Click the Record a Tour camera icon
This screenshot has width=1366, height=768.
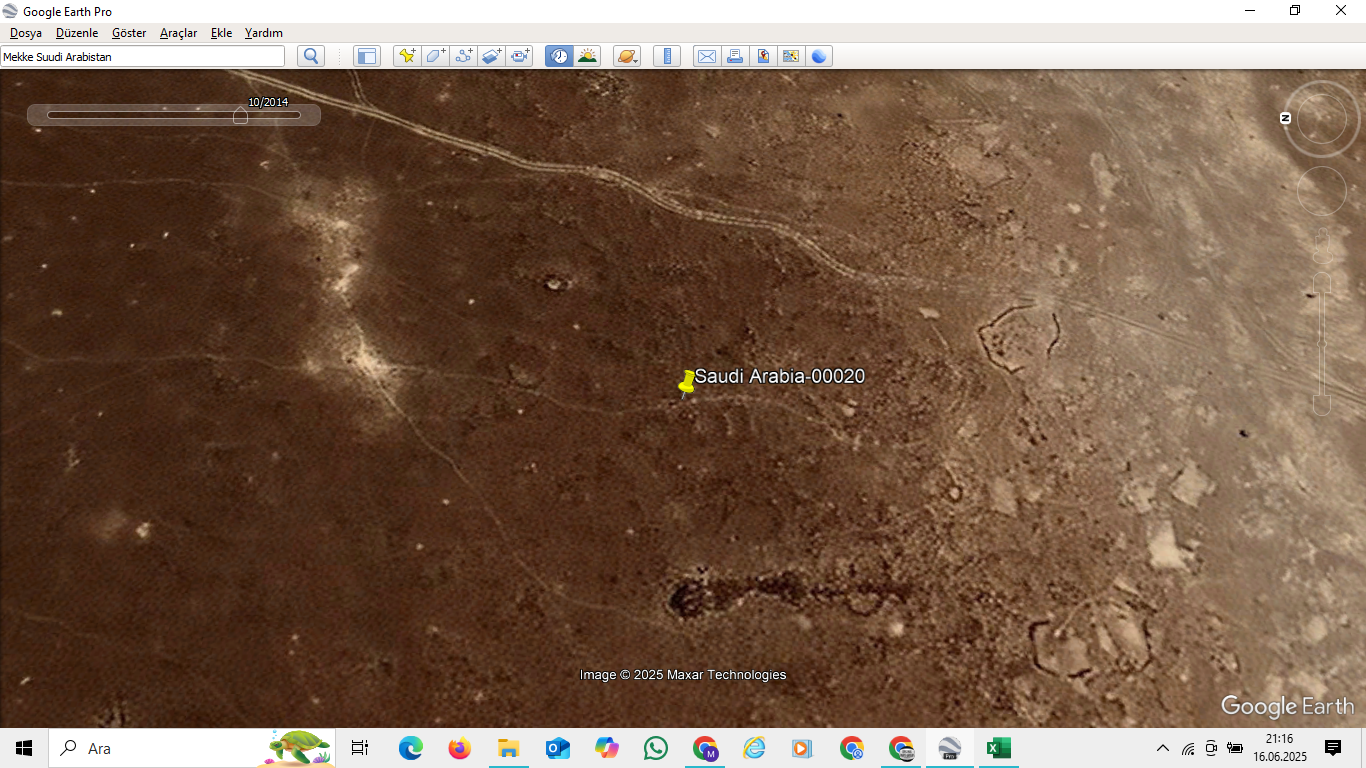(519, 56)
